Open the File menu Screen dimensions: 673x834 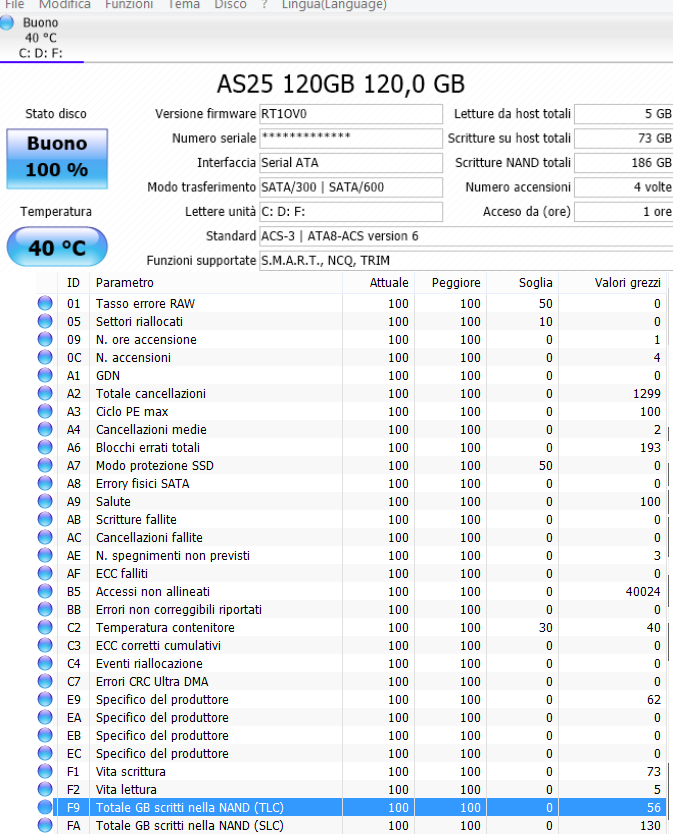coord(14,4)
